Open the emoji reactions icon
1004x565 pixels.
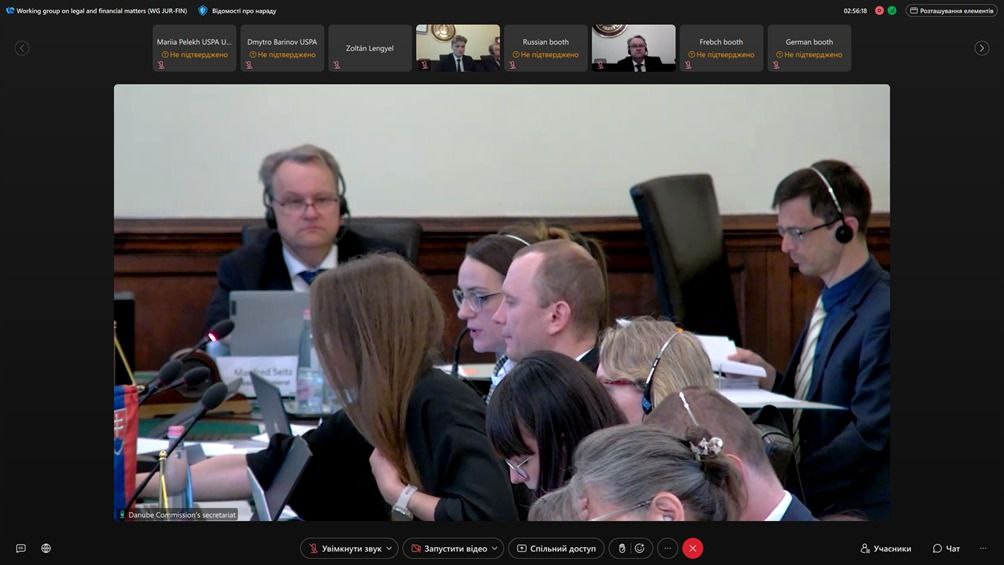pyautogui.click(x=640, y=548)
